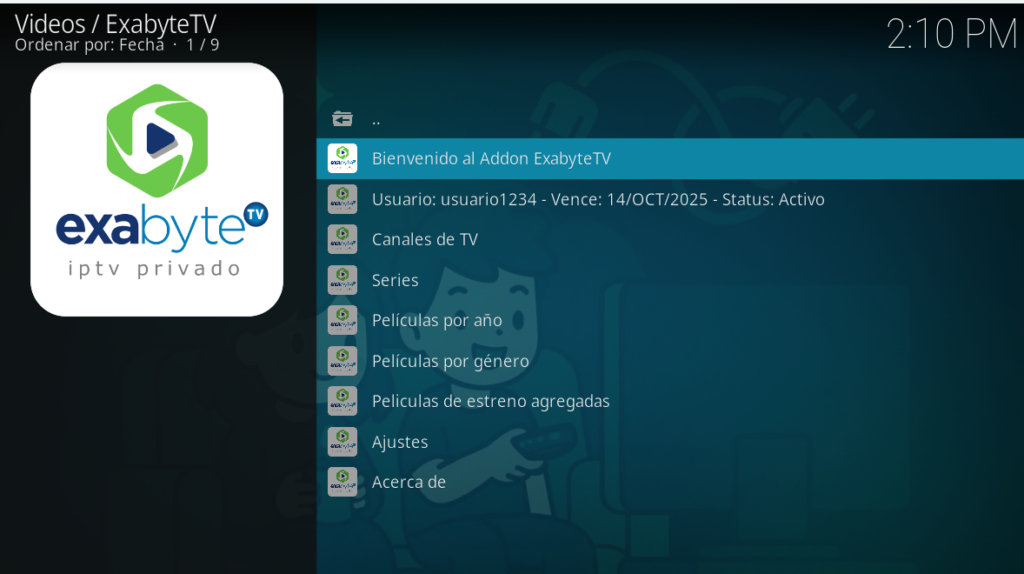Click the icon next to Acerca de
This screenshot has width=1024, height=574.
342,482
